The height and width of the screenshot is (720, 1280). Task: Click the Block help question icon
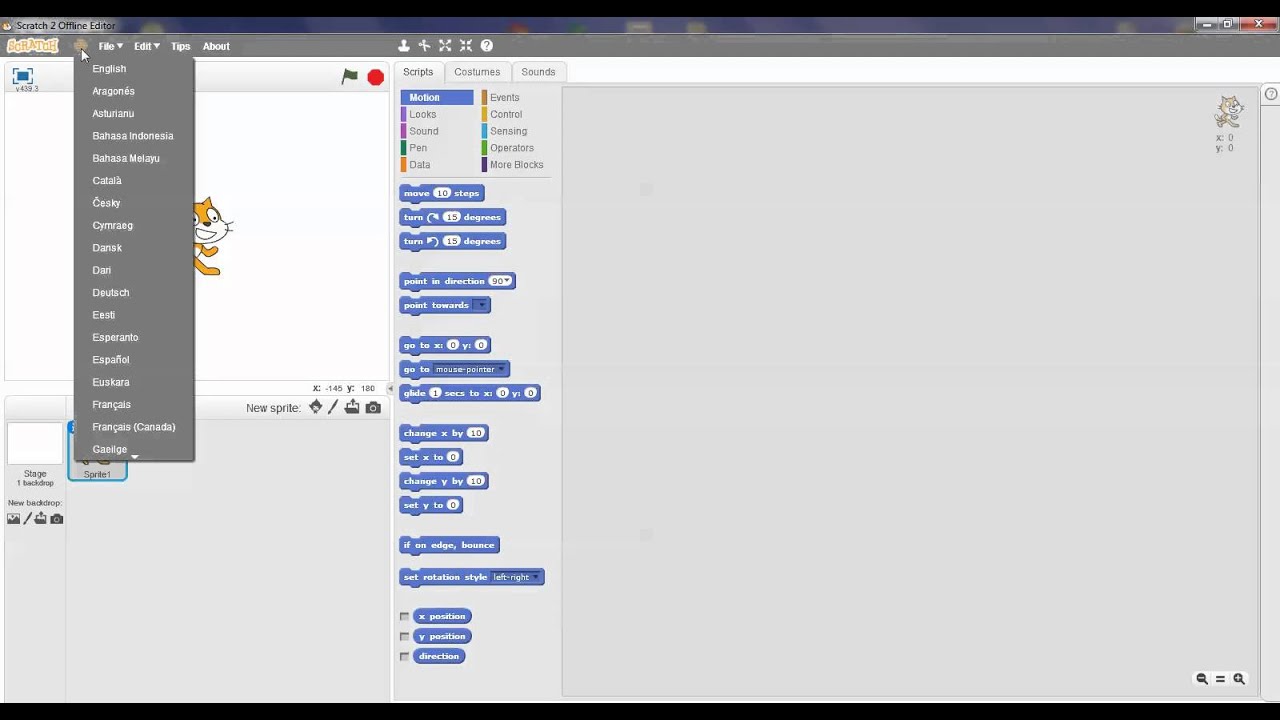coord(487,45)
